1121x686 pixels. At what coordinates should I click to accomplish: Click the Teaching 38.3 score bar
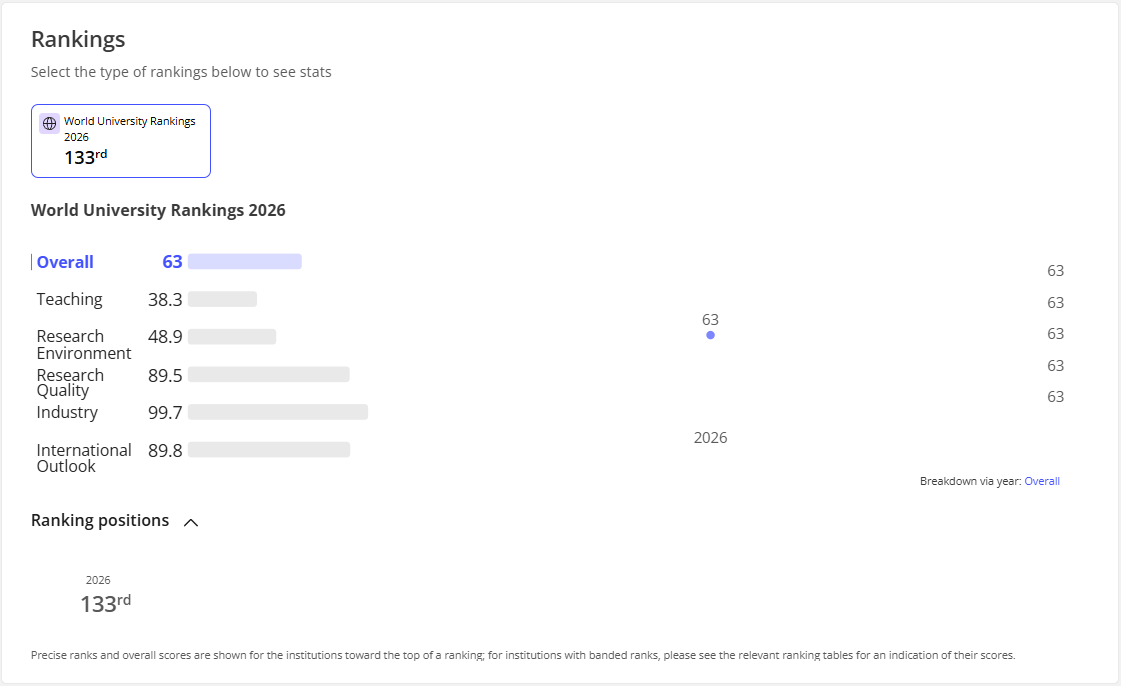point(222,299)
